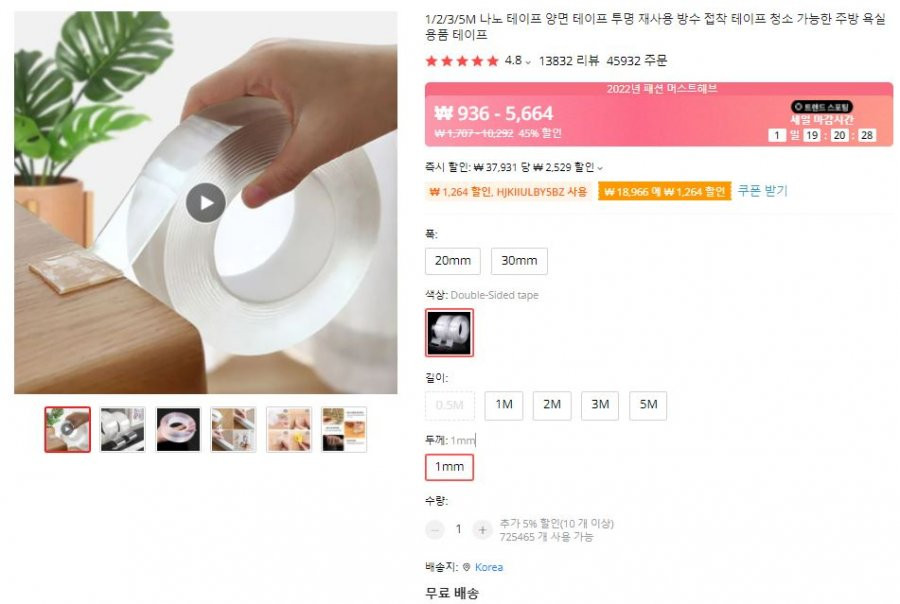900x604 pixels.
Task: Select the first video thumbnail with hand holding tape
Action: [x=68, y=429]
